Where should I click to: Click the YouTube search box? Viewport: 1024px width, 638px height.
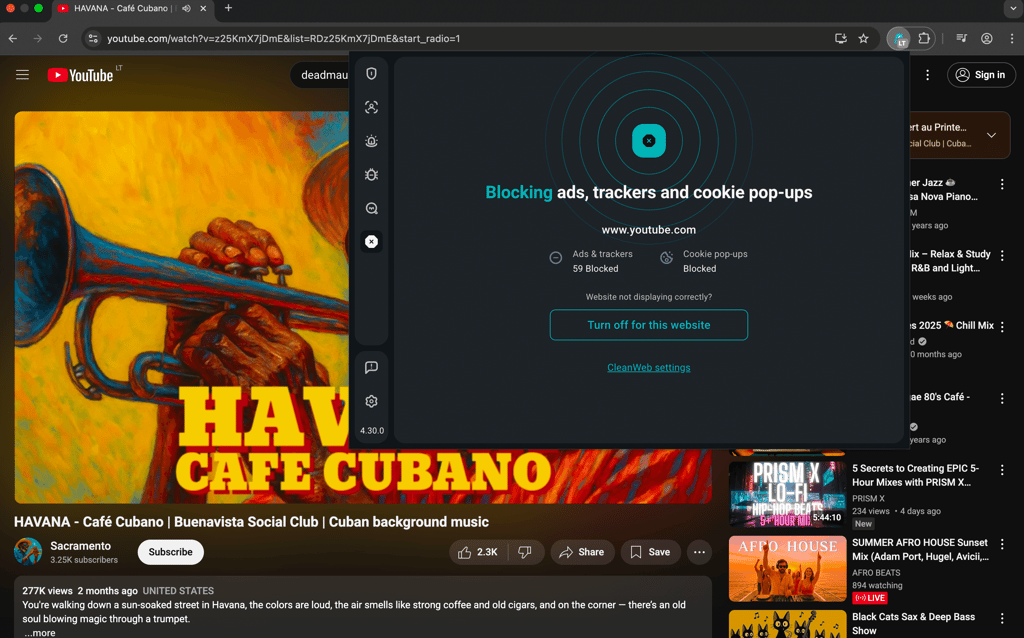320,75
